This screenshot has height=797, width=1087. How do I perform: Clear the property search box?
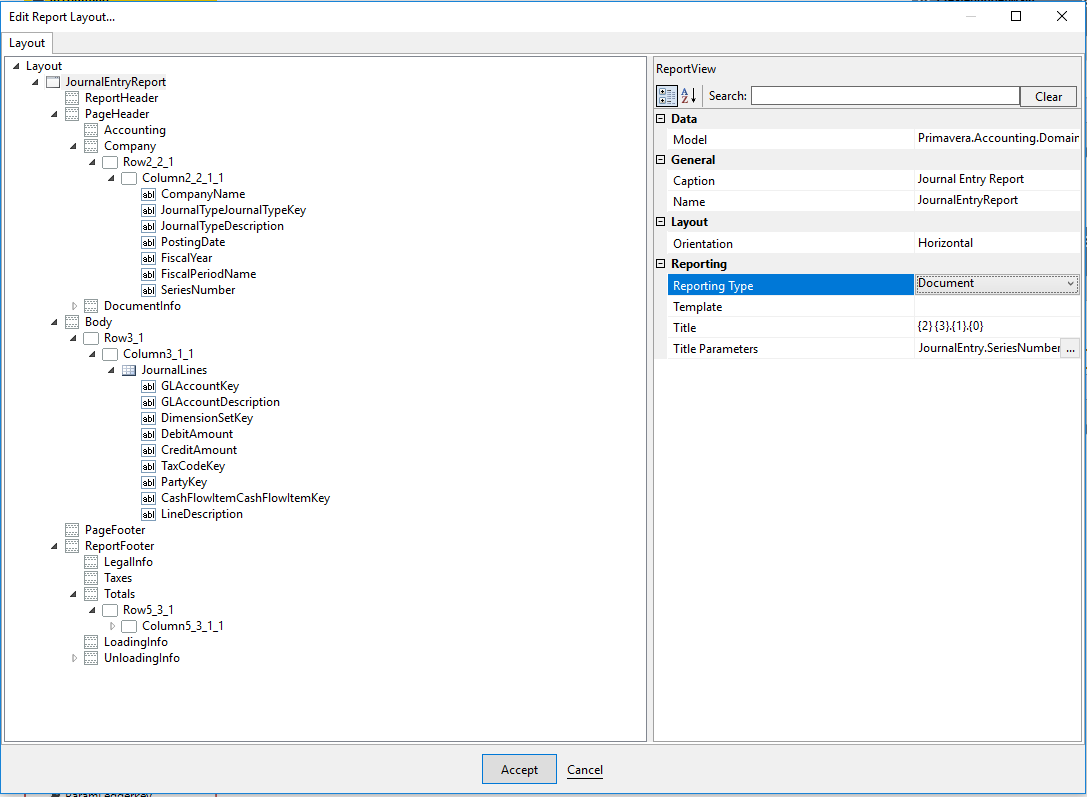[x=1048, y=96]
